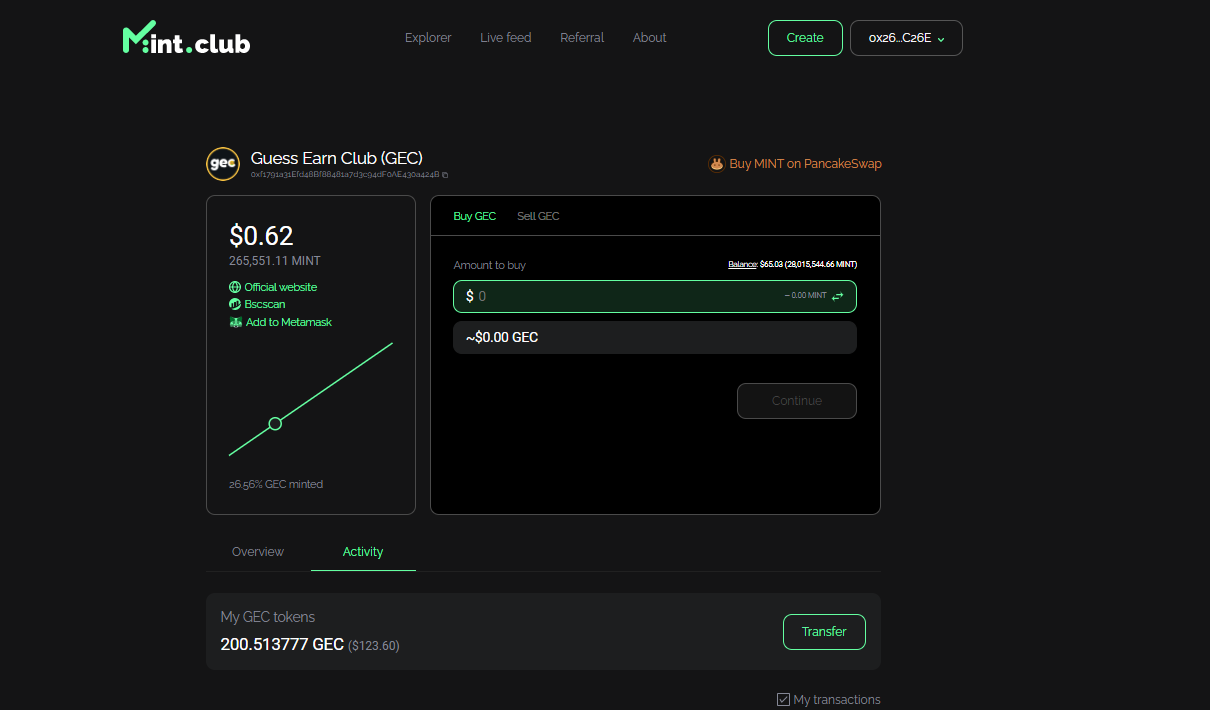Viewport: 1210px width, 710px height.
Task: Toggle the My transactions checkbox
Action: click(783, 699)
